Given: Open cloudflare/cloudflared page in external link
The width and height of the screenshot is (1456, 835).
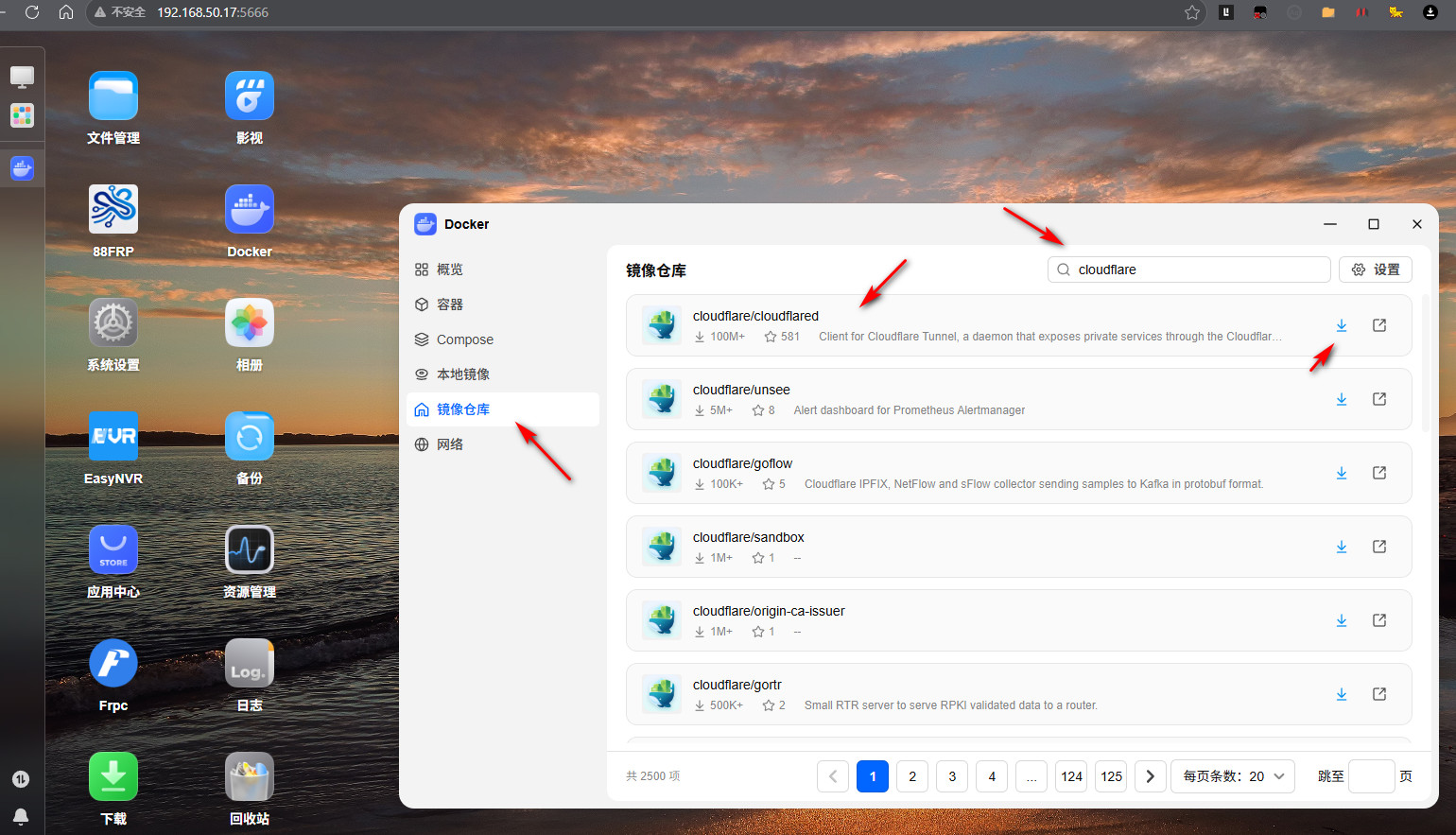Looking at the screenshot, I should point(1379,325).
